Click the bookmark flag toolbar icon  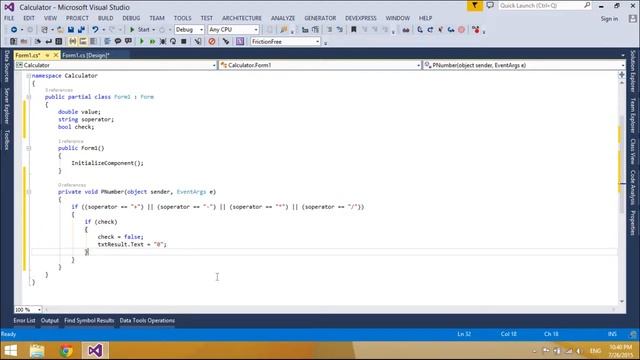[x=354, y=30]
